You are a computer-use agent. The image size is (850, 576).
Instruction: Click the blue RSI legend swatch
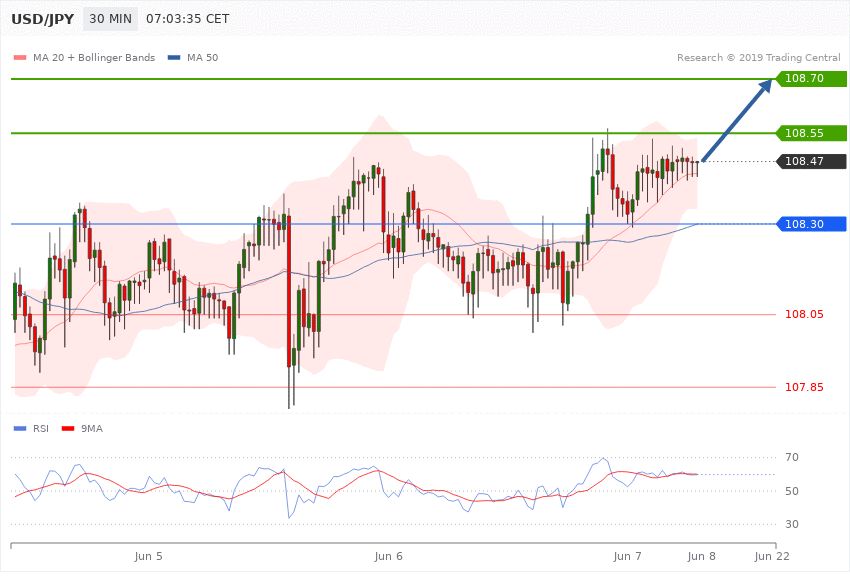tap(20, 429)
